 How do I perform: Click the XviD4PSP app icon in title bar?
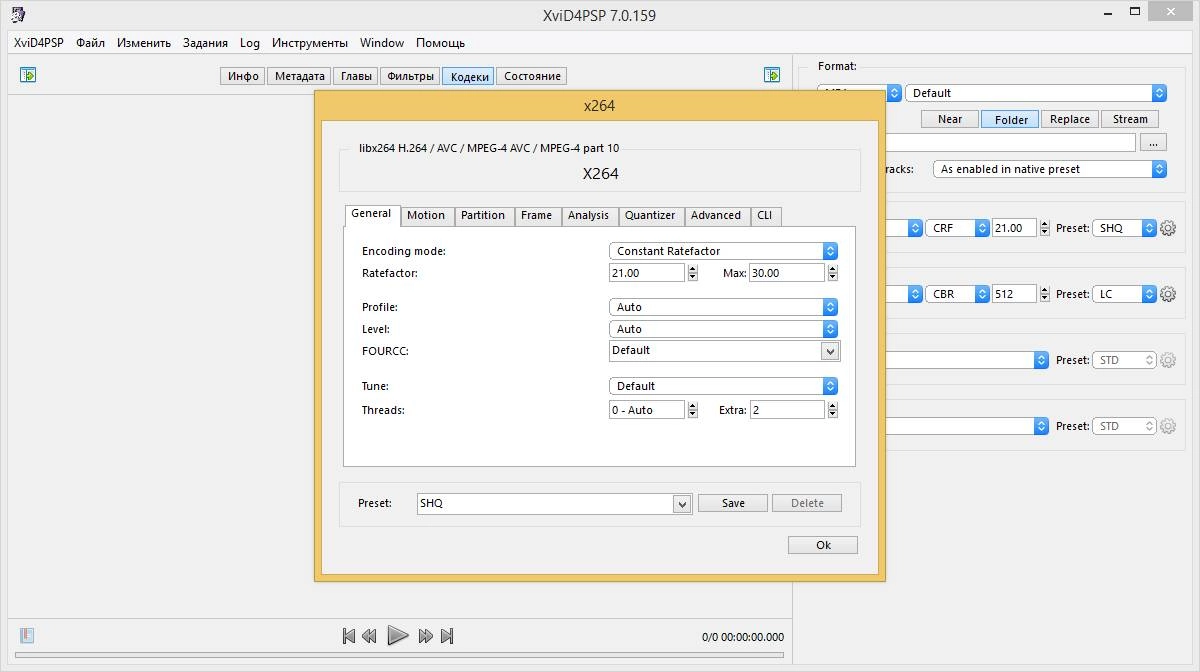[19, 14]
